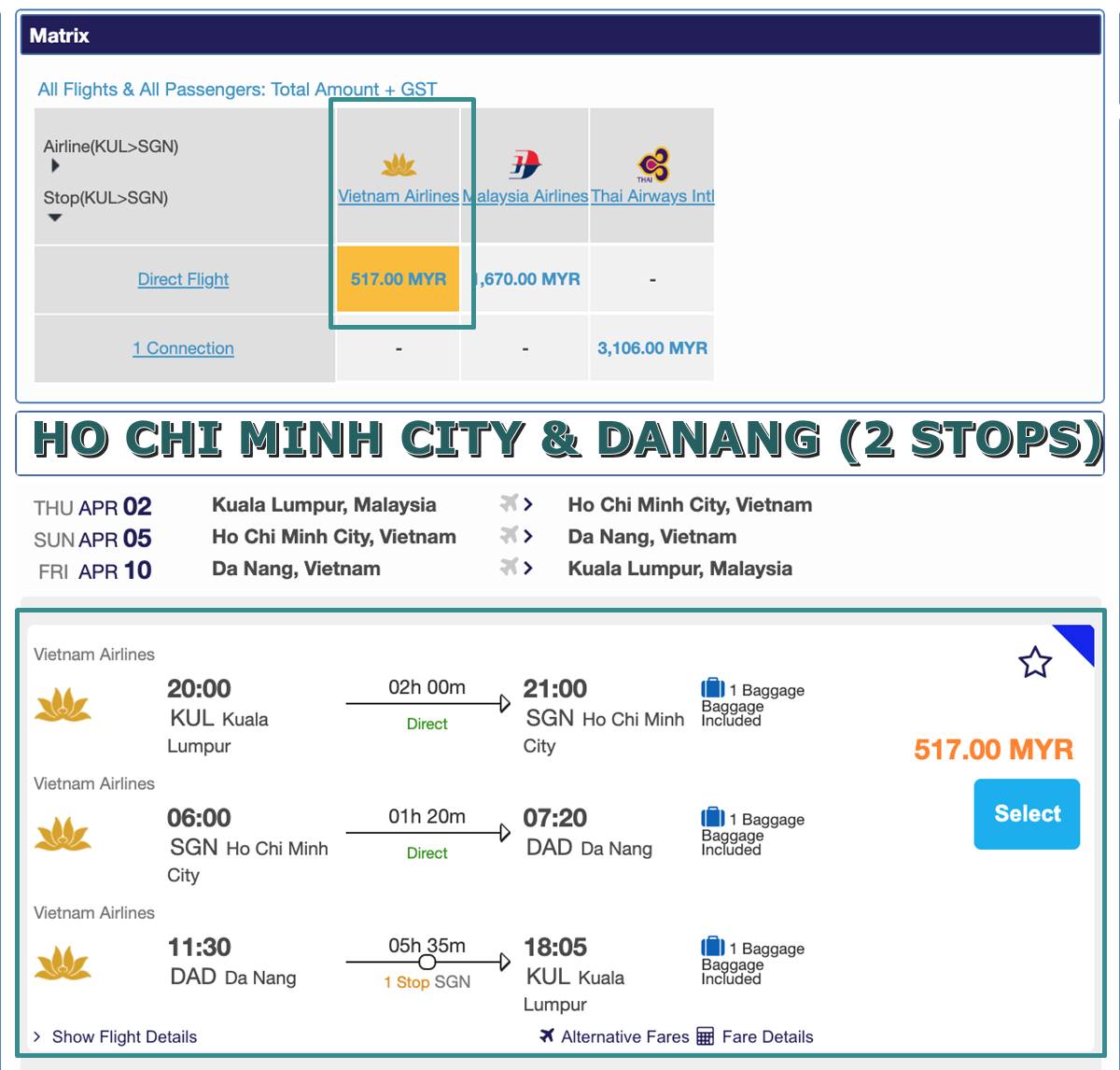The height and width of the screenshot is (1070, 1120).
Task: Click lotus logo beside 06:00 SGN departure
Action: coord(63,835)
